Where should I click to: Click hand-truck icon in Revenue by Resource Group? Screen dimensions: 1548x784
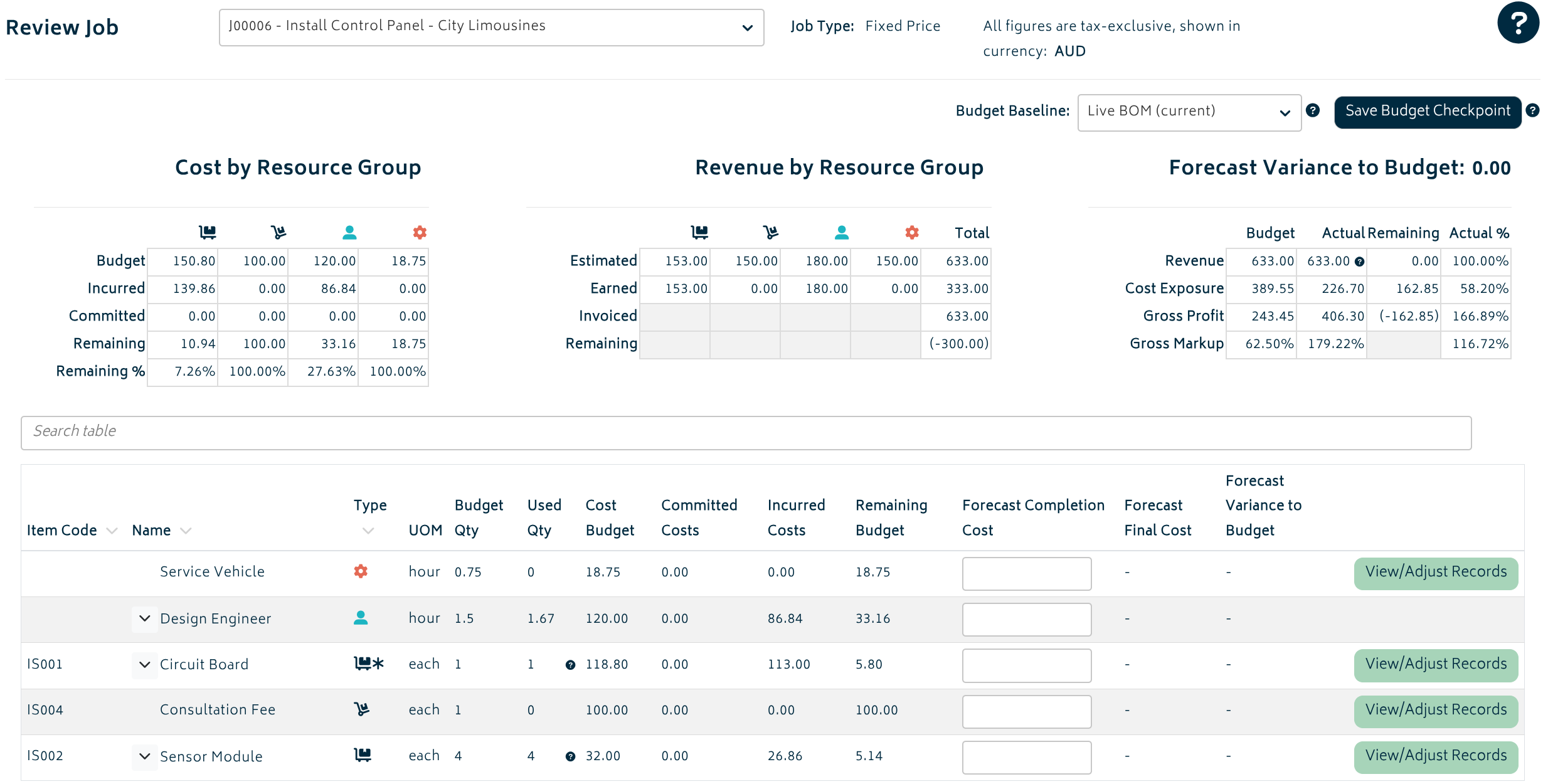point(771,233)
